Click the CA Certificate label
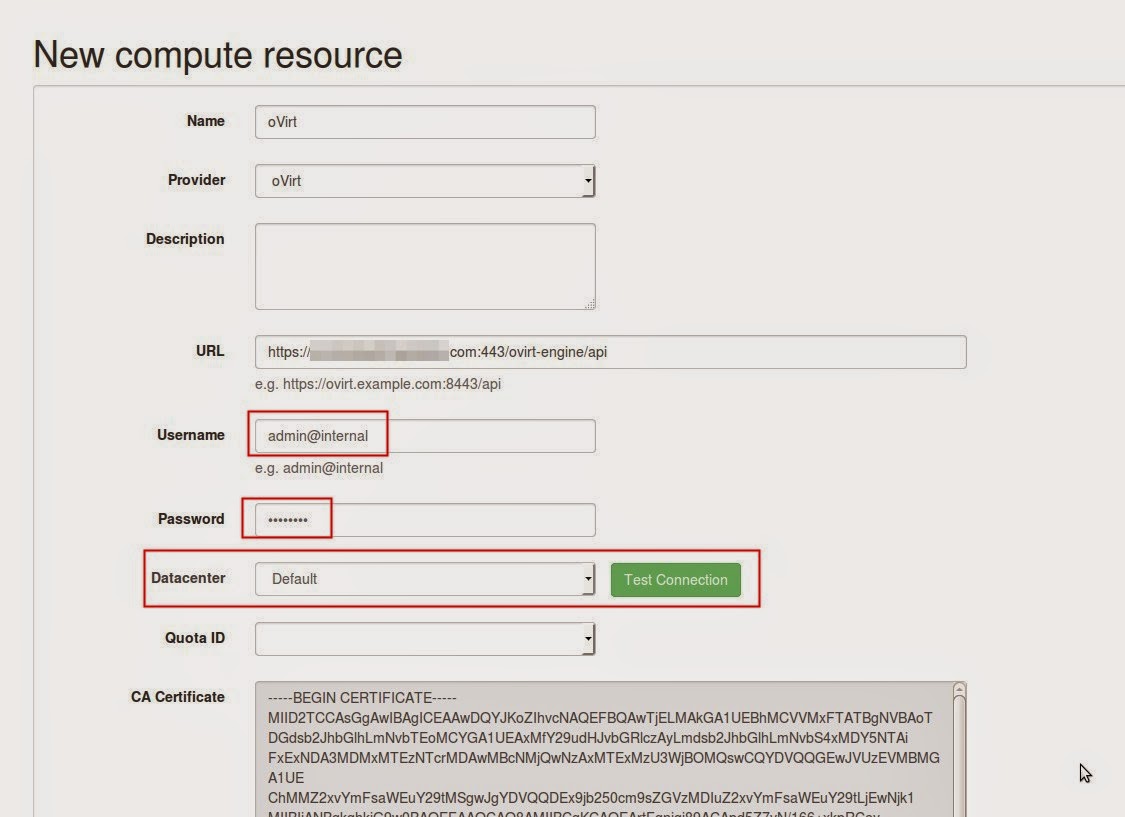 pos(177,697)
